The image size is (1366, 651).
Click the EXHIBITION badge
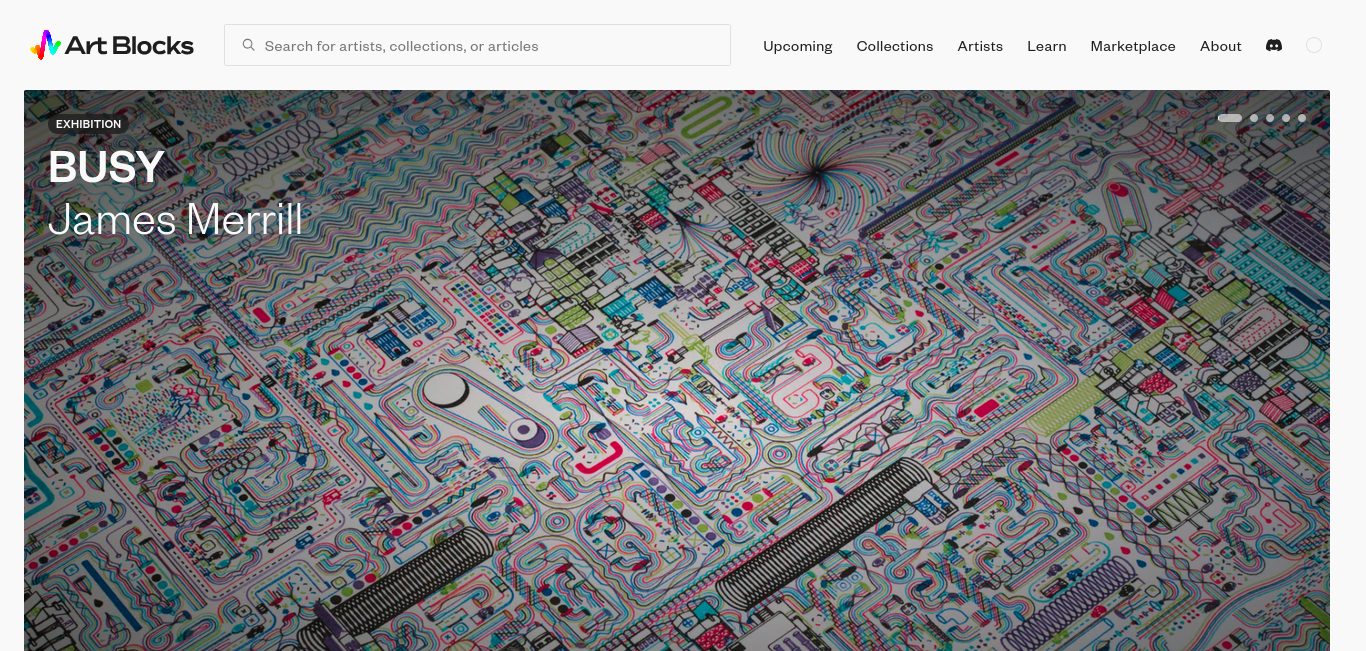88,124
